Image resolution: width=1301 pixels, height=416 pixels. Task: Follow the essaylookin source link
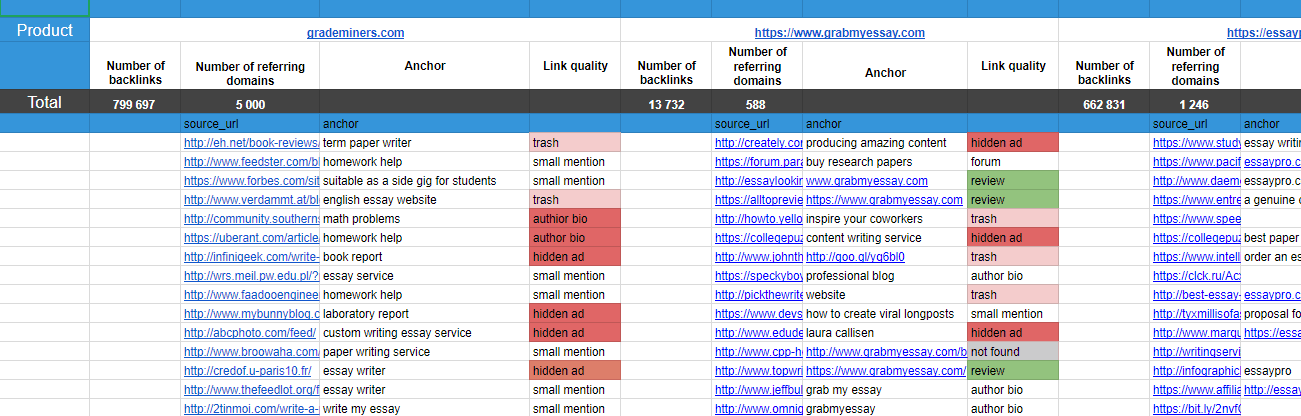click(758, 181)
